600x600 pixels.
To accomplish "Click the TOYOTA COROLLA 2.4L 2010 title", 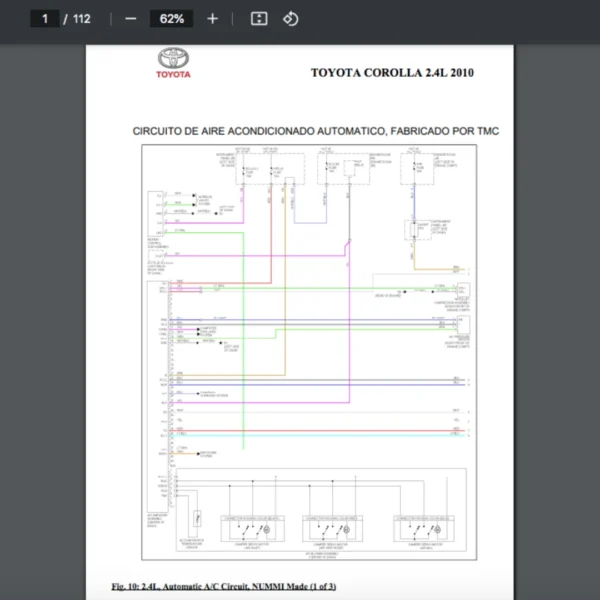I will pos(394,73).
